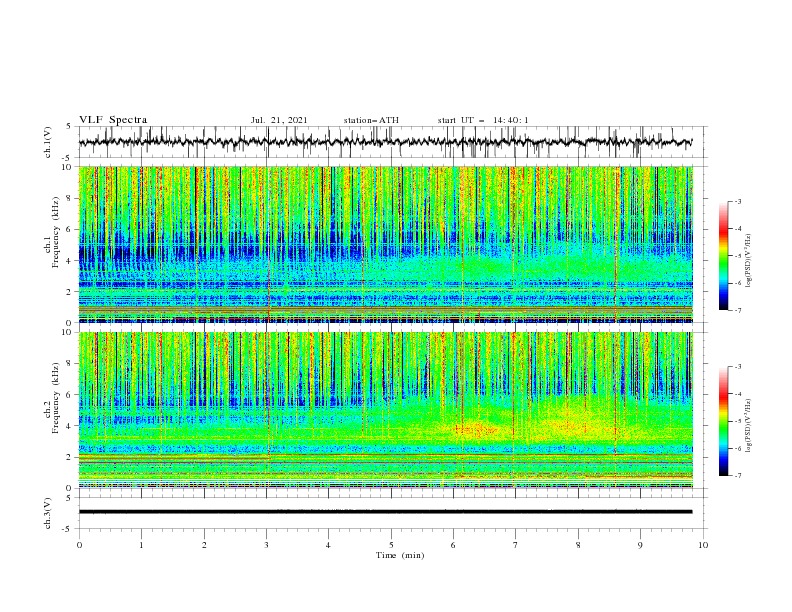The height and width of the screenshot is (612, 792).
Task: Click the "-4" label on ch.2 color bar
Action: pyautogui.click(x=737, y=394)
